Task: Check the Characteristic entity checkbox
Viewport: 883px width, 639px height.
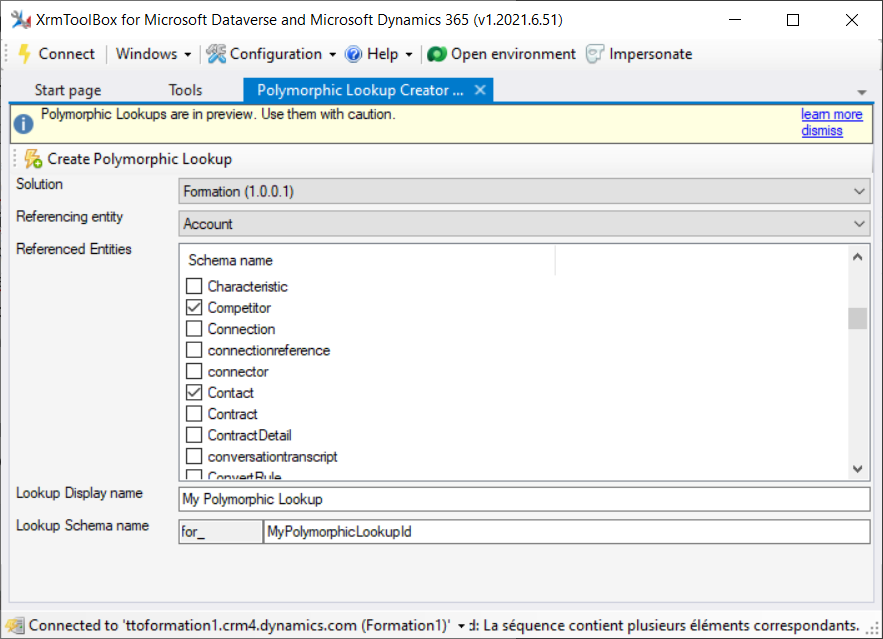Action: [x=194, y=286]
